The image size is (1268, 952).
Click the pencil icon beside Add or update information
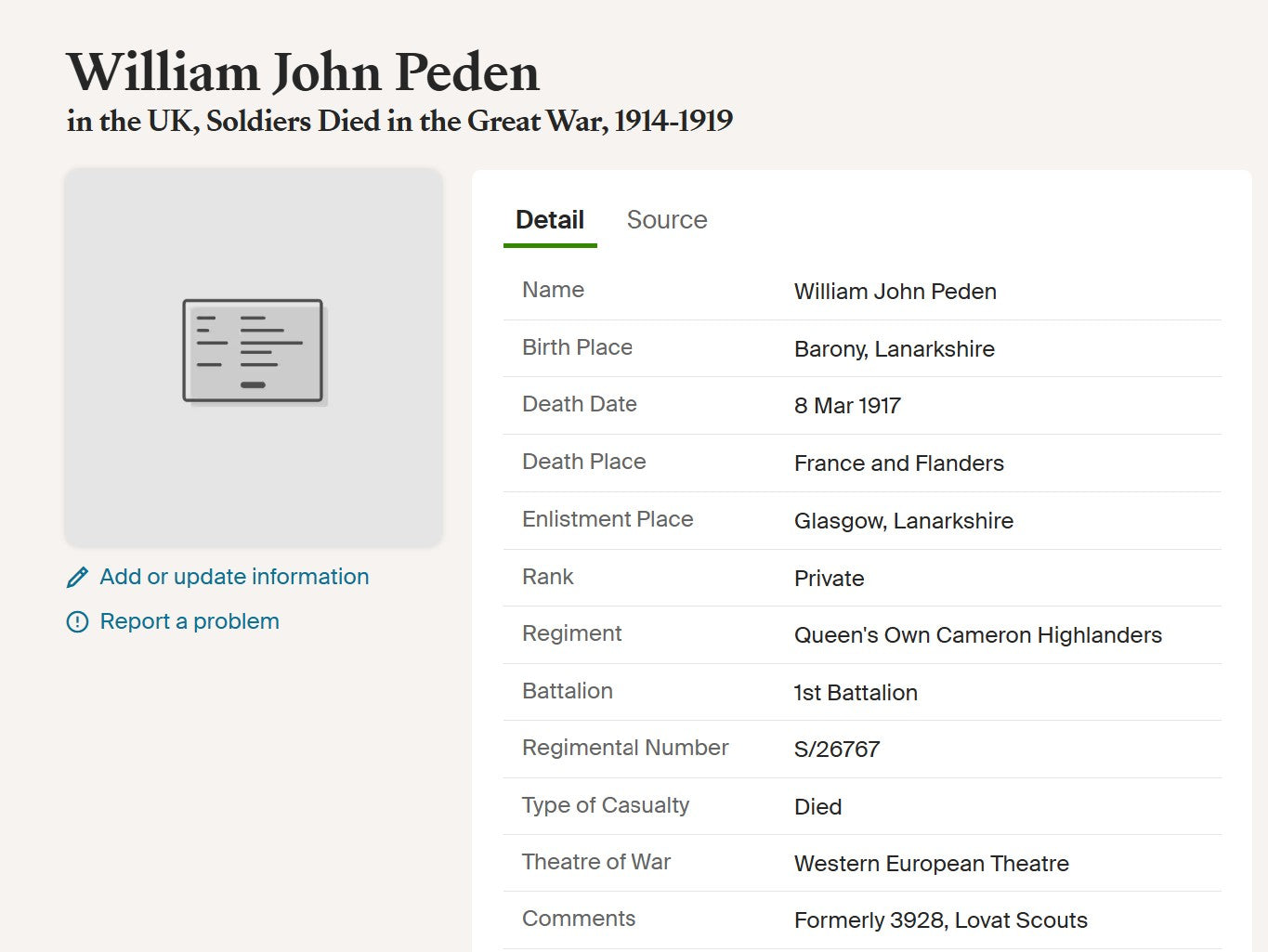pos(78,578)
